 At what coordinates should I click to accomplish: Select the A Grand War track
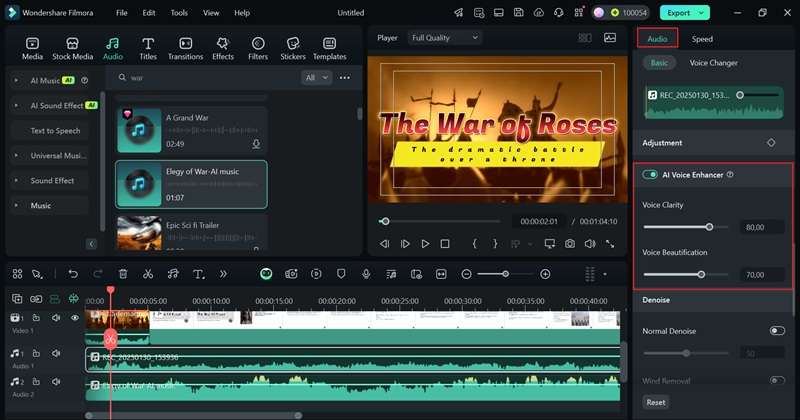tap(191, 130)
